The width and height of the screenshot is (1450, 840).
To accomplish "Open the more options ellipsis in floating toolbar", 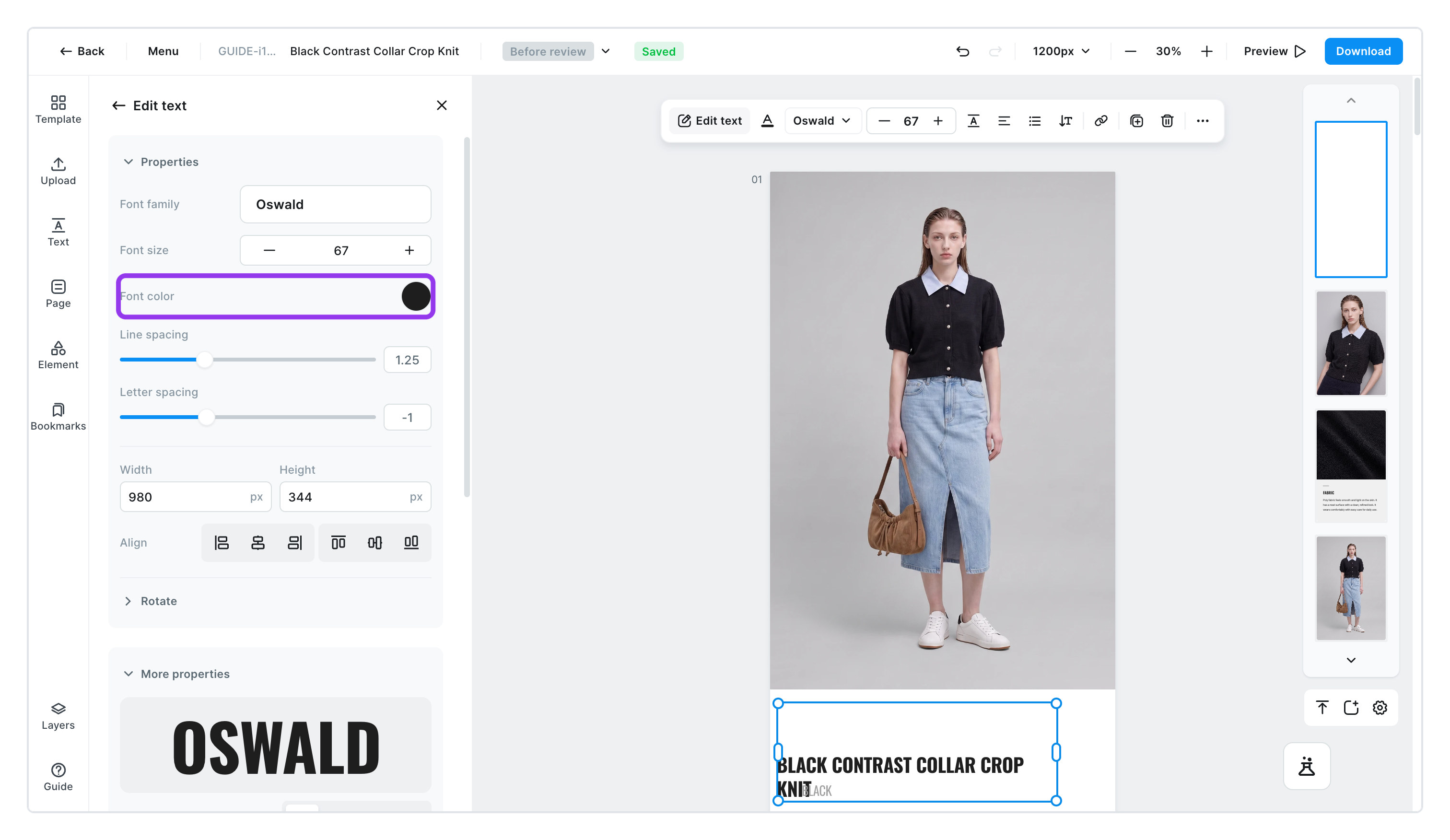I will click(x=1203, y=121).
